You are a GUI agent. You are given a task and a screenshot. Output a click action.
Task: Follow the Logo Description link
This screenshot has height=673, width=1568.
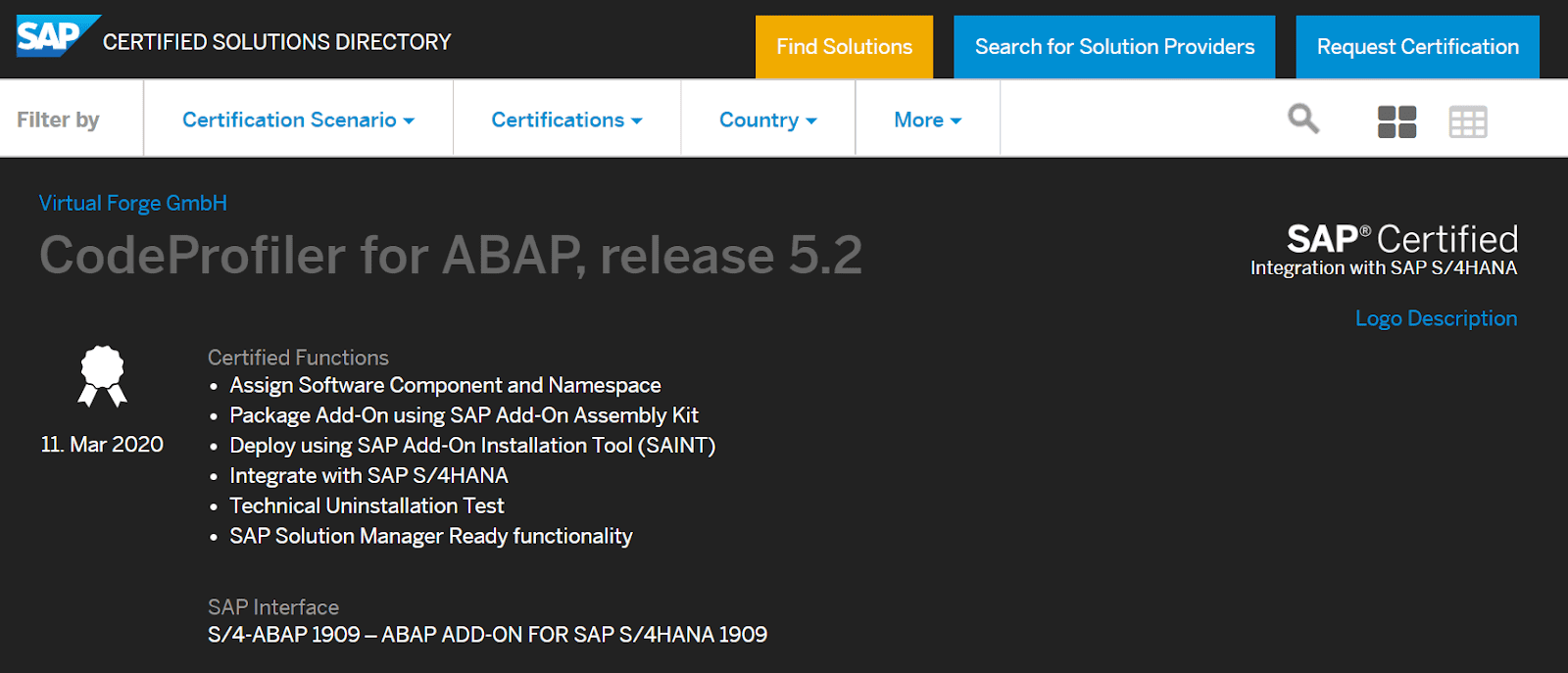(x=1436, y=318)
